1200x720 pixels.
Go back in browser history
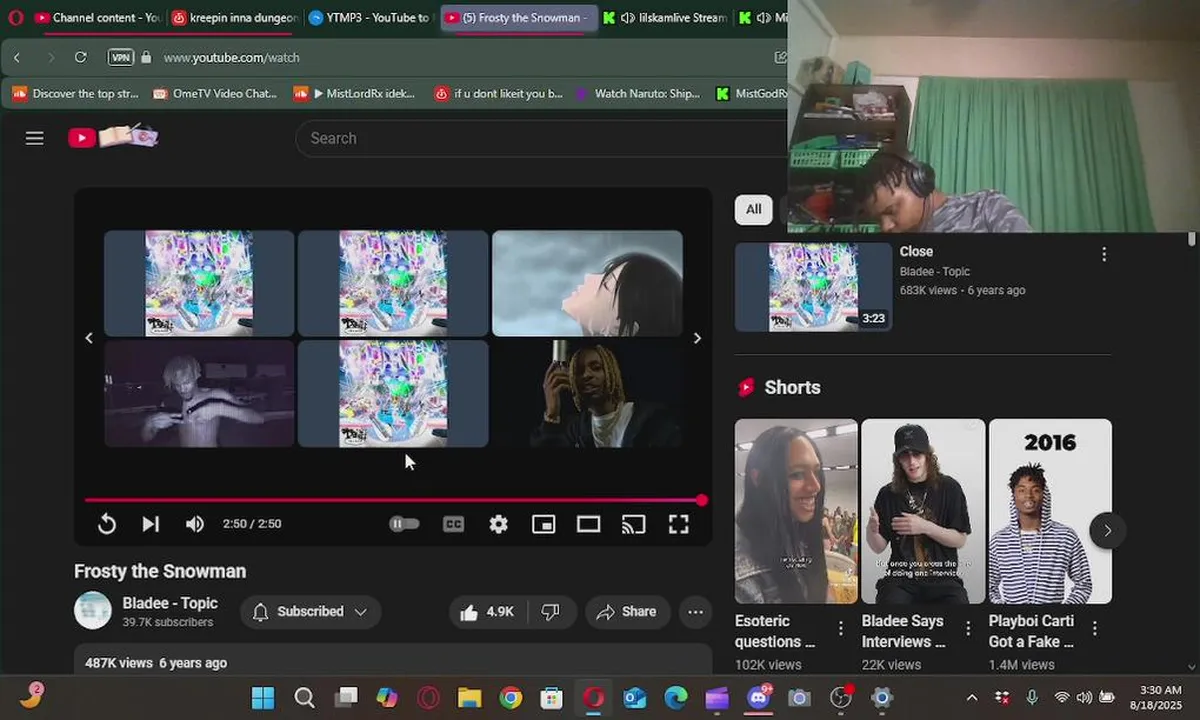point(17,58)
